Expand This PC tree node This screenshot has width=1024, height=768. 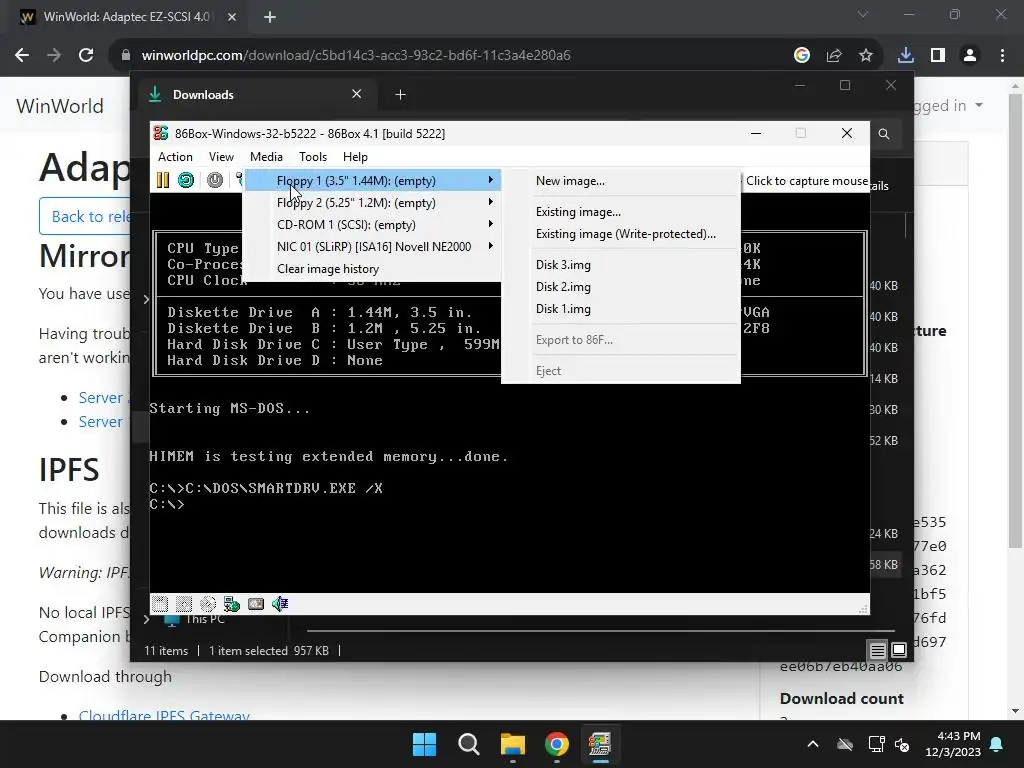point(146,619)
